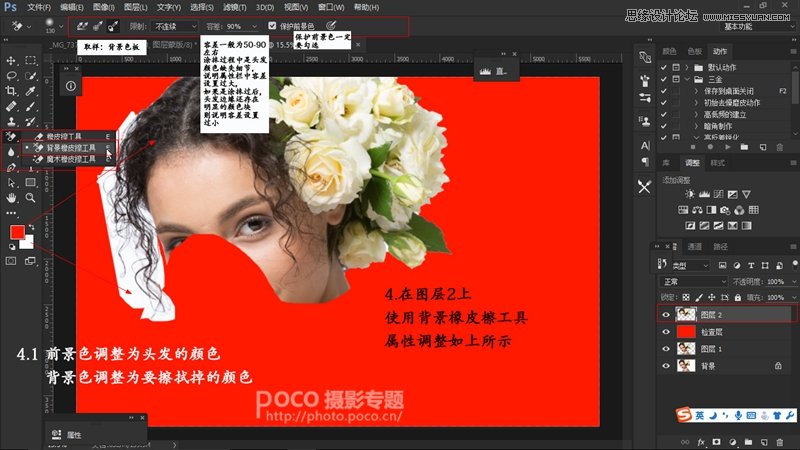
Task: Click the foreground red color swatch
Action: (17, 232)
